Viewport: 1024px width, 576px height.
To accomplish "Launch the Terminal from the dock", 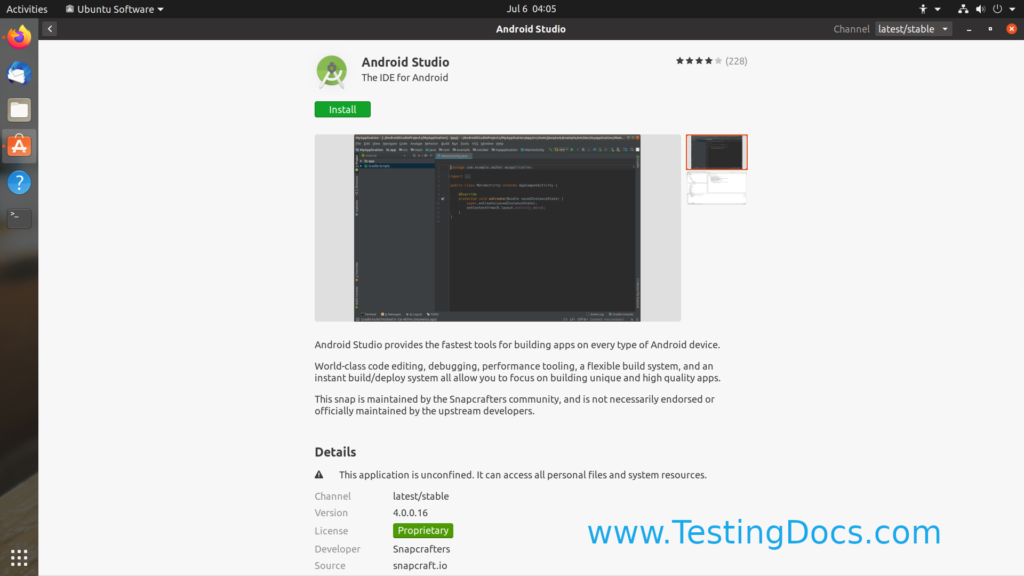I will [x=18, y=217].
